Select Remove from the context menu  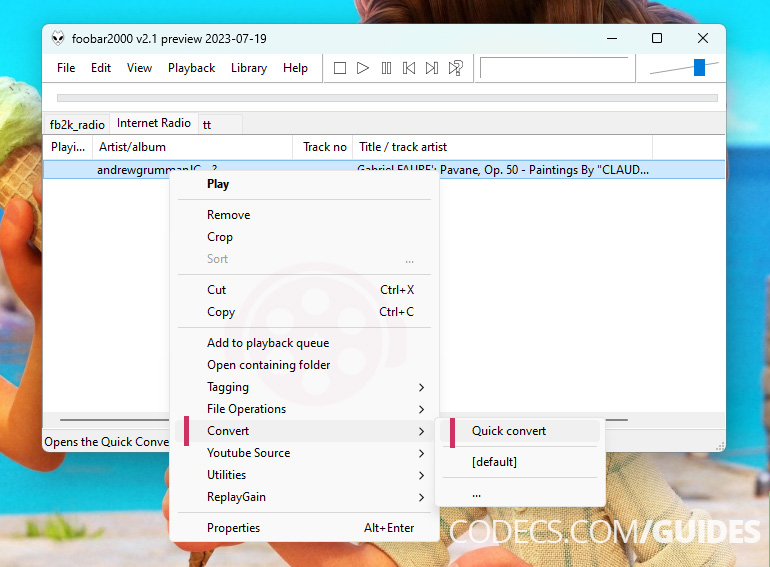[304, 215]
